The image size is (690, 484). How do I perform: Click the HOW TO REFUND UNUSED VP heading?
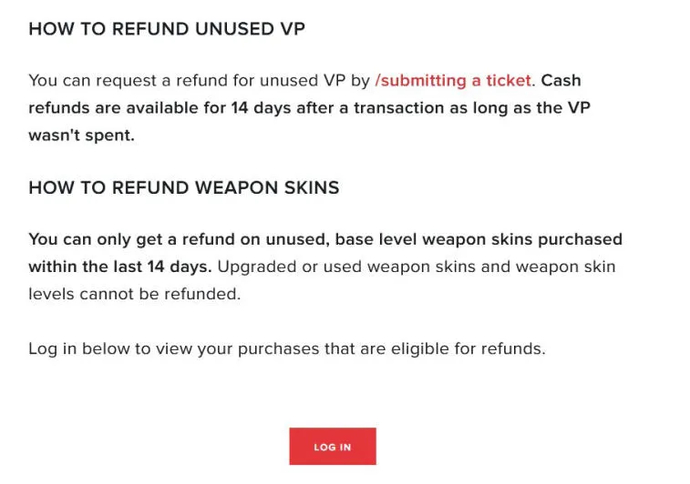click(x=166, y=28)
